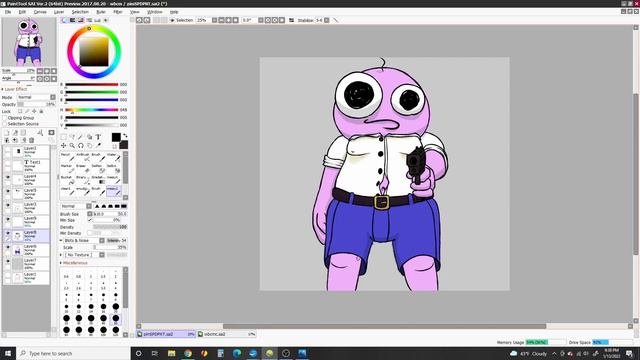Image resolution: width=640 pixels, height=360 pixels.
Task: Pick the Gradation tool
Action: [98, 180]
